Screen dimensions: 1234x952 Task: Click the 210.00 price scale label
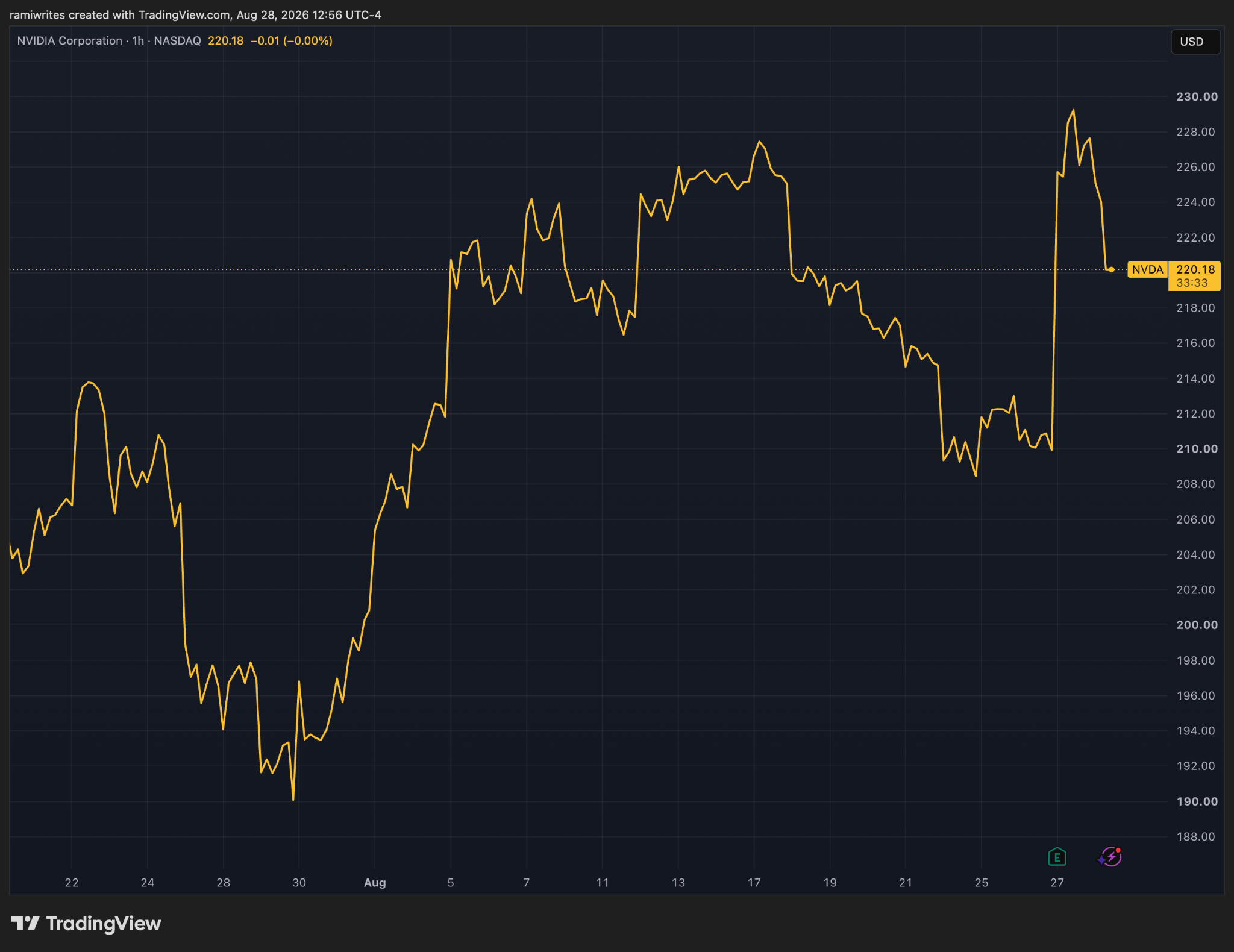pos(1197,449)
